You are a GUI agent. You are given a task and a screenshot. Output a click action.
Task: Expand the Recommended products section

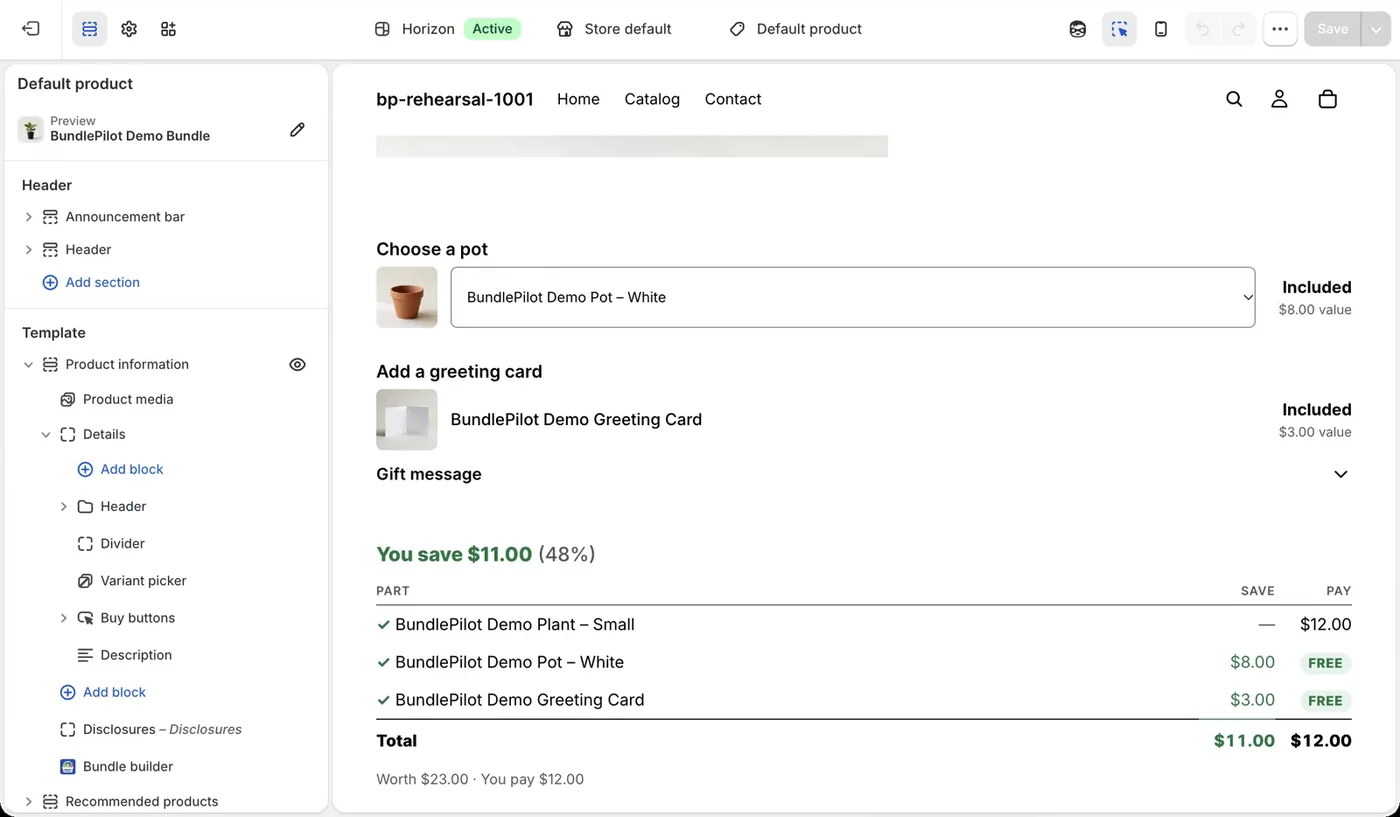28,802
